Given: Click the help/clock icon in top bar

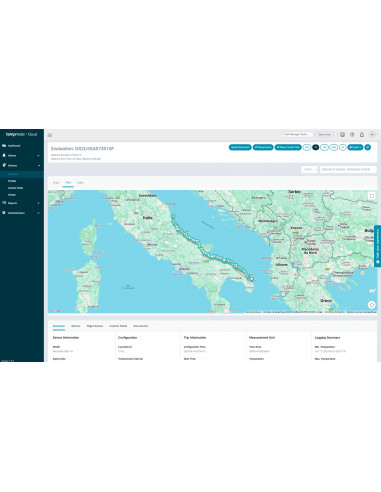Looking at the screenshot, I should pos(352,135).
